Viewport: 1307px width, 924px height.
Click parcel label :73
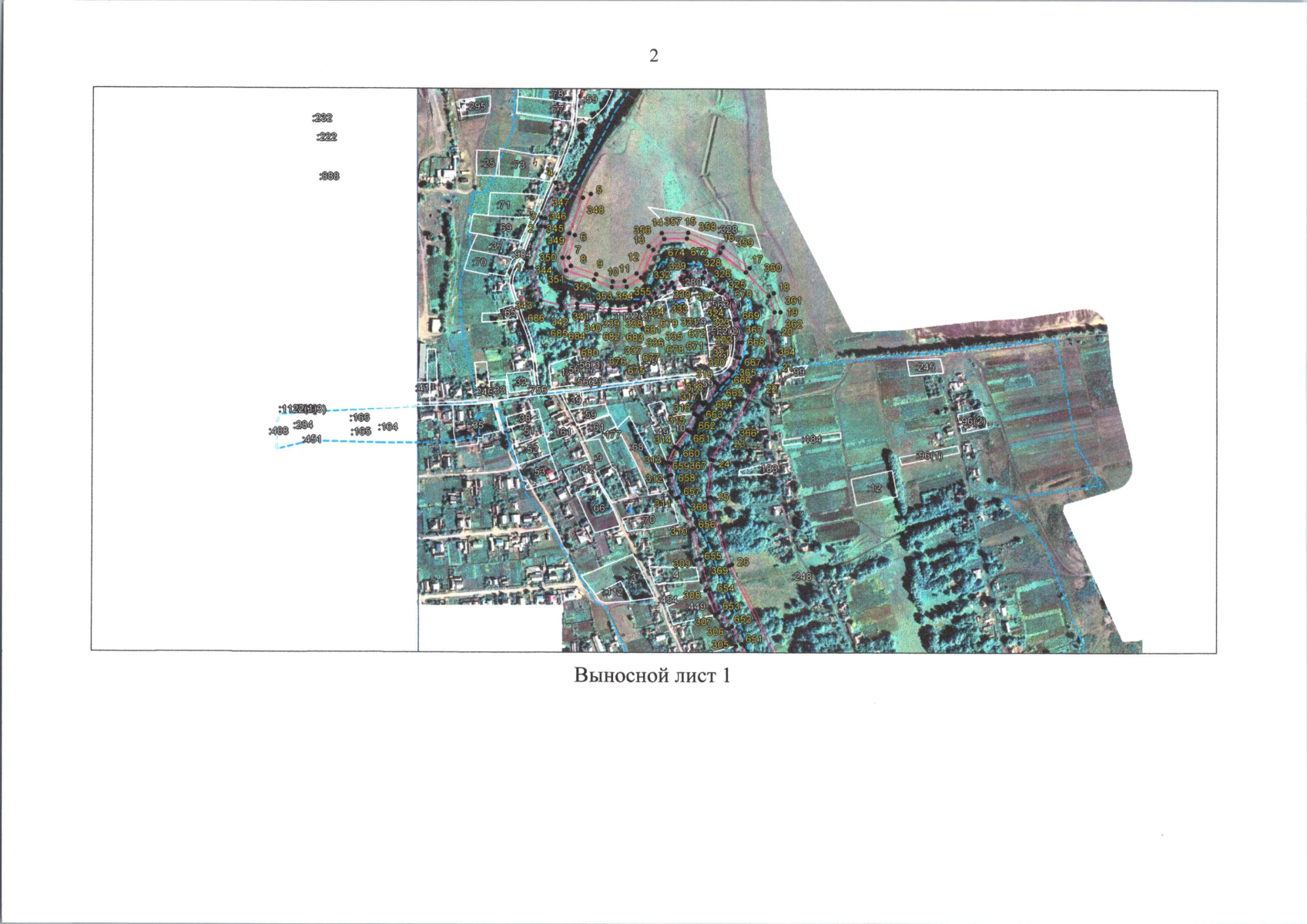pos(518,165)
